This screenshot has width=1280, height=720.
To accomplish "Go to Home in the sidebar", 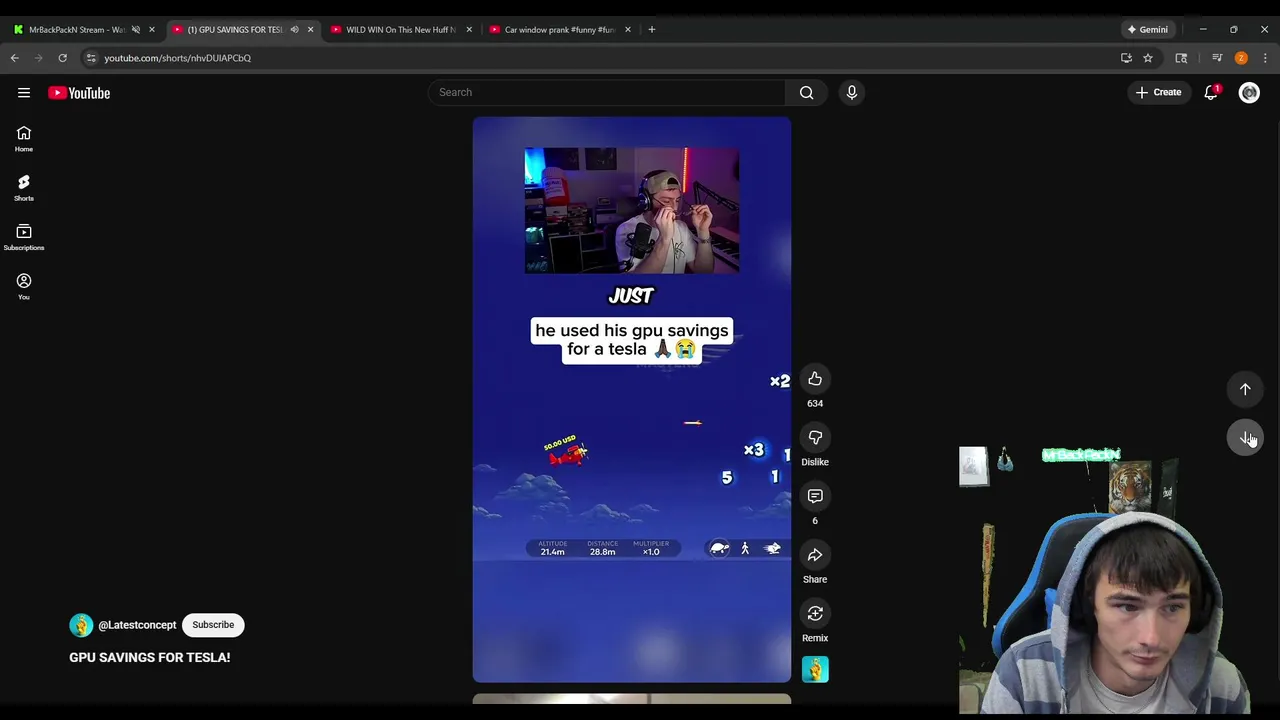I will tap(24, 139).
